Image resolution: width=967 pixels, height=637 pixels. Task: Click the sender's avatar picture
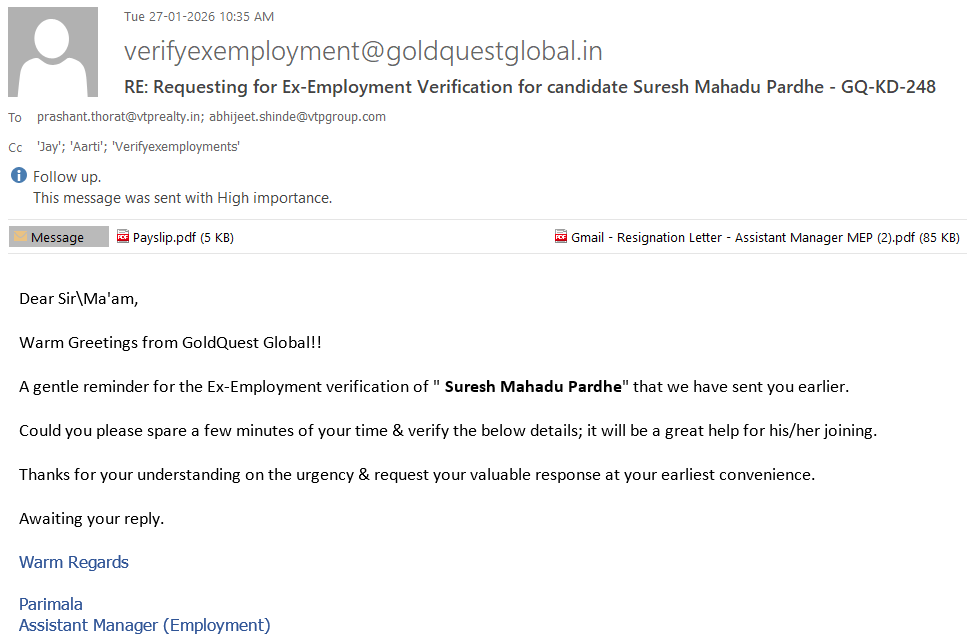(53, 52)
